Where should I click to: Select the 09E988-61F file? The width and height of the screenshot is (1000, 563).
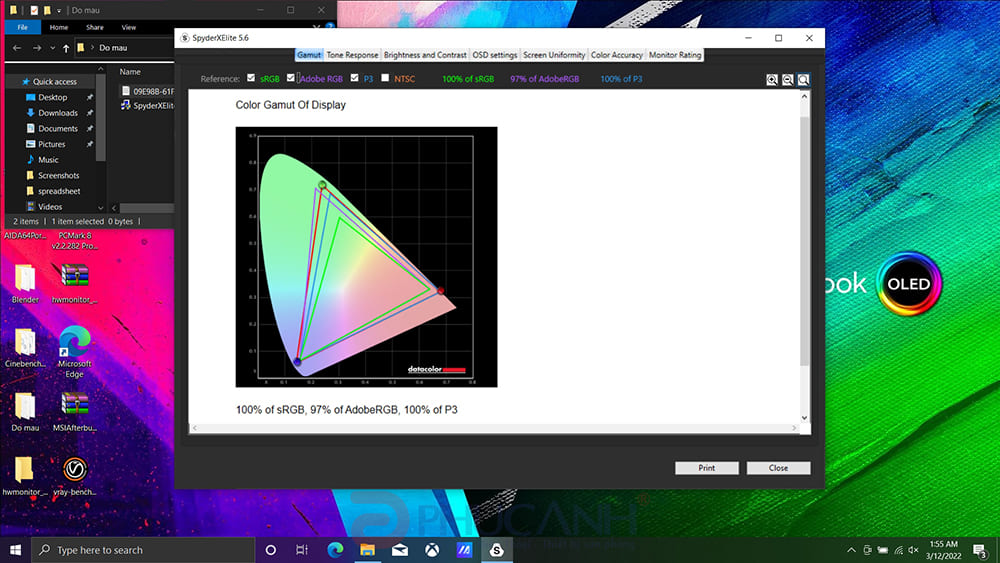click(148, 91)
